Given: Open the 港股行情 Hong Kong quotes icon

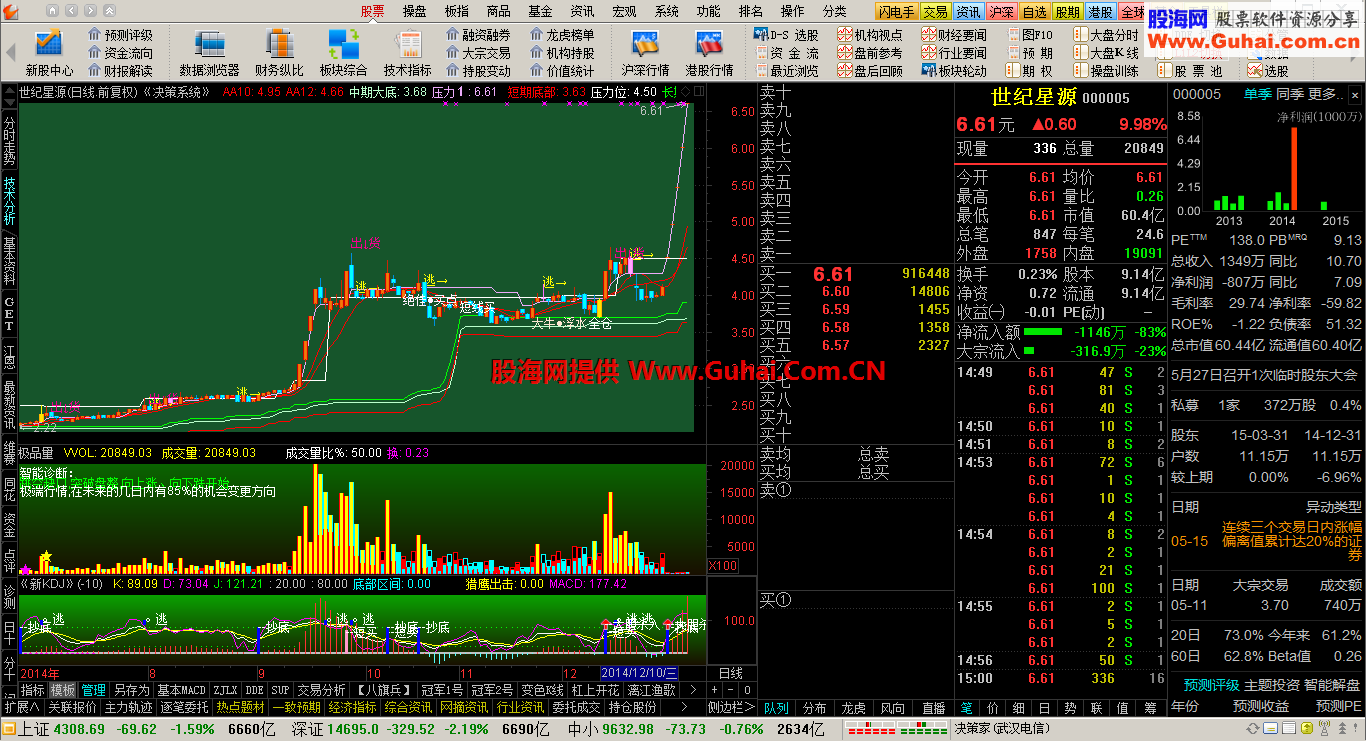Looking at the screenshot, I should point(709,52).
